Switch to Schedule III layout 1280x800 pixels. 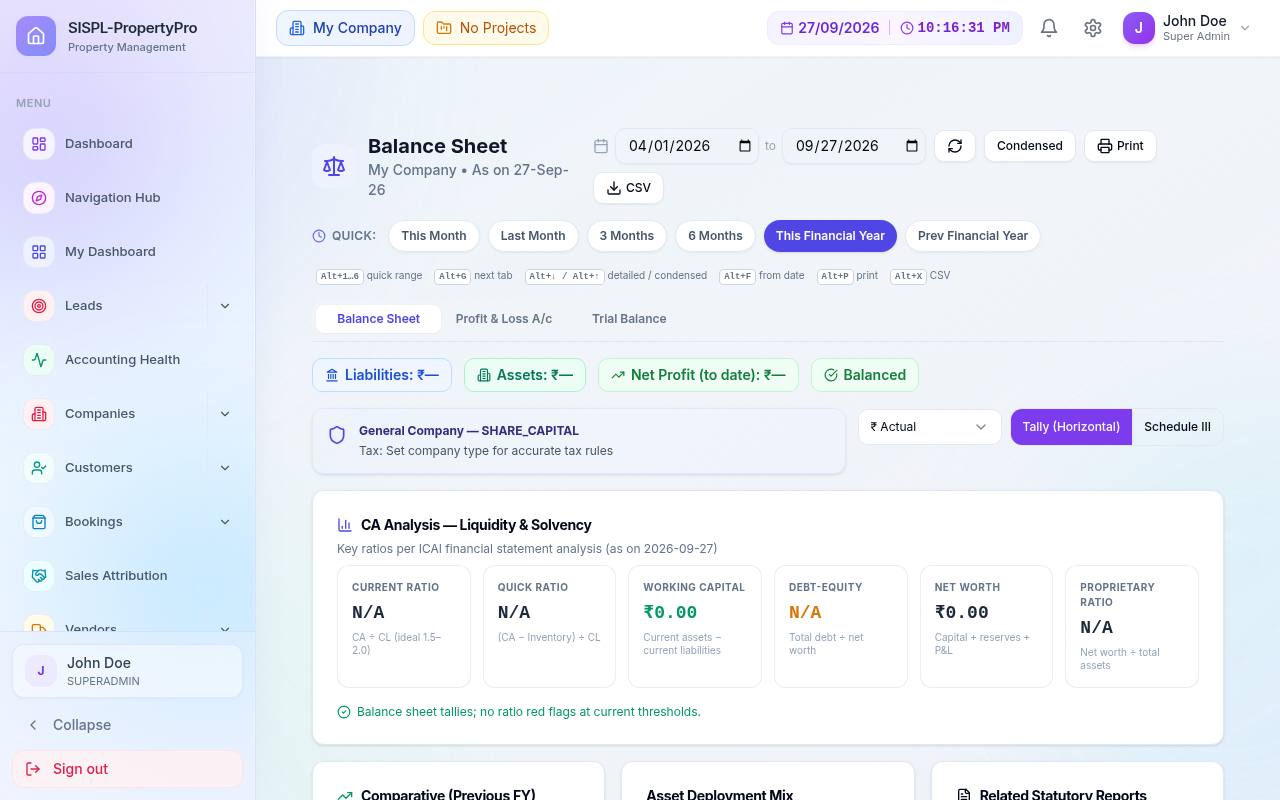tap(1177, 427)
